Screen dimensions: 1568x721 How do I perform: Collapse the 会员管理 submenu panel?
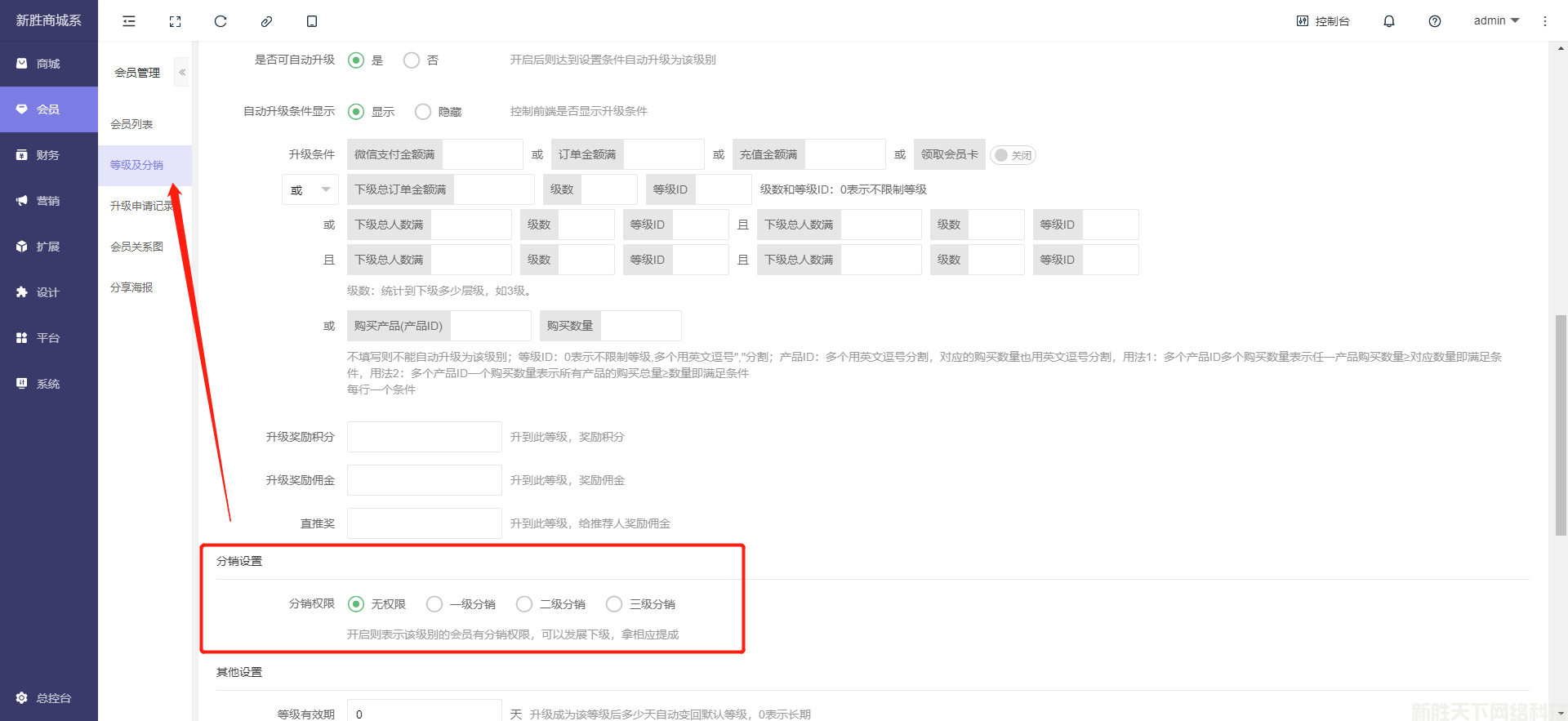(x=182, y=73)
